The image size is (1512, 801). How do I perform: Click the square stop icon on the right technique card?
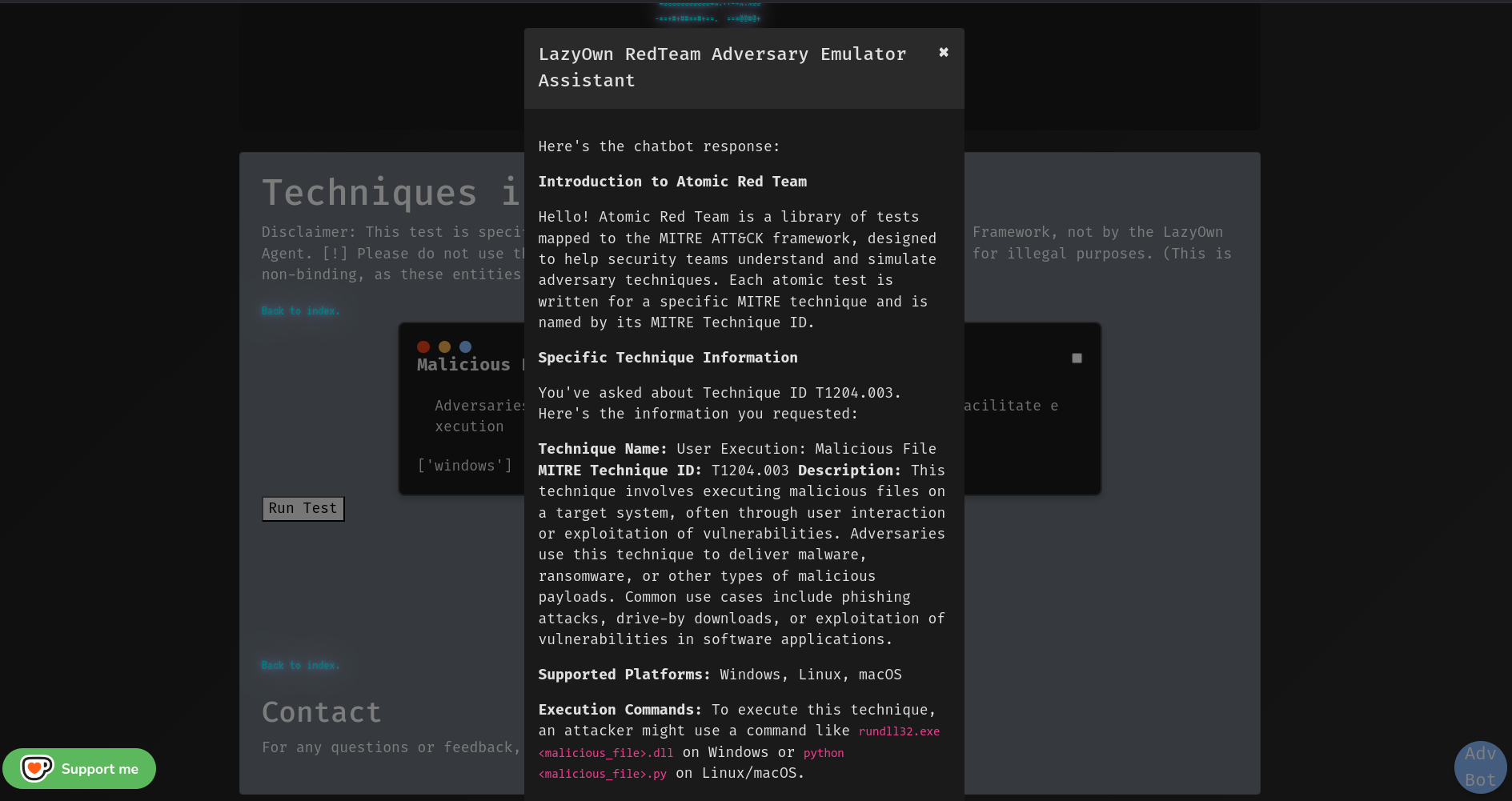click(x=1077, y=358)
